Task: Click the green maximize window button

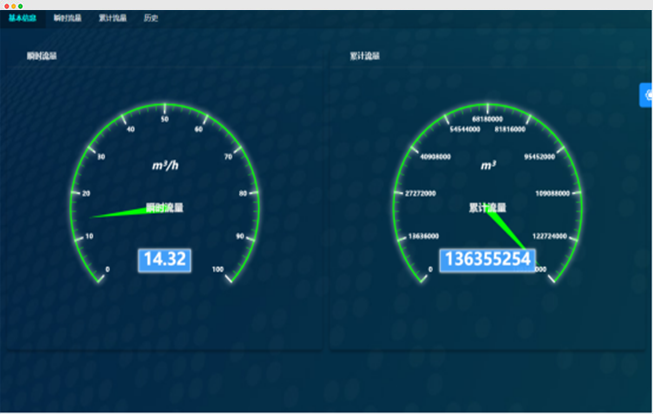Action: [x=20, y=6]
